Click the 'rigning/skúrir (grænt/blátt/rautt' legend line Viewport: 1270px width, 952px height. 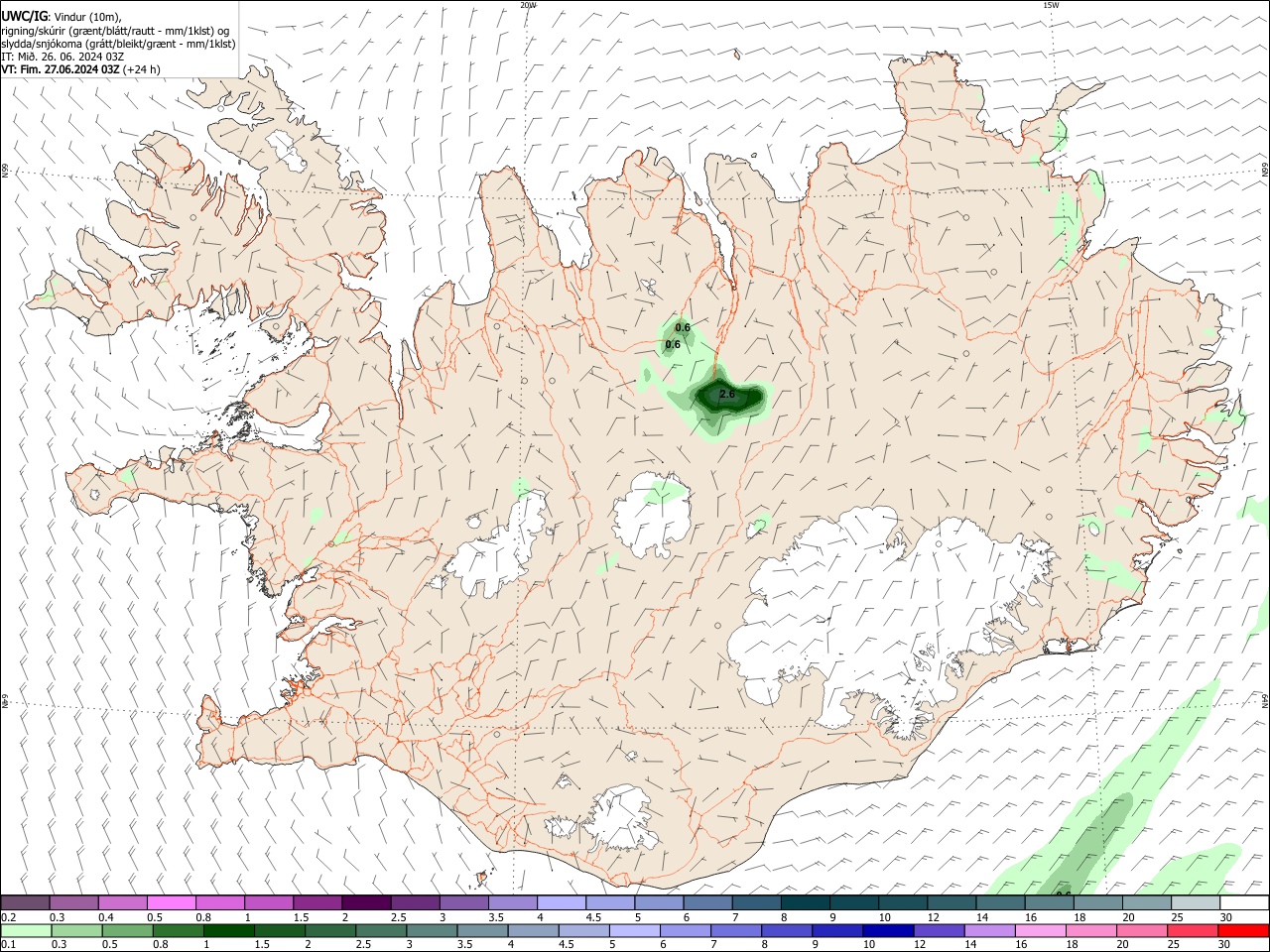[115, 30]
